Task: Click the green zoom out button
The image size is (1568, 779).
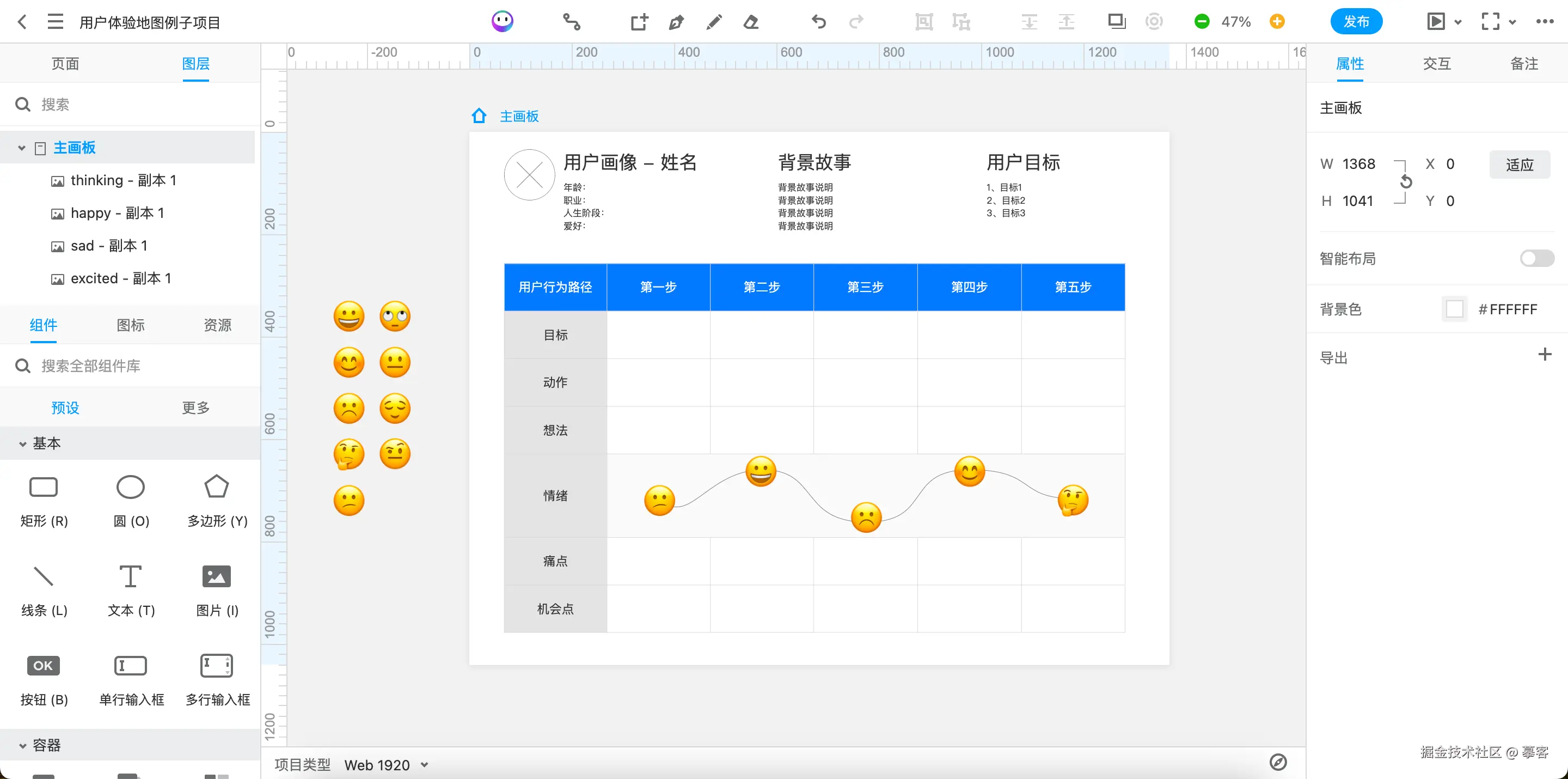Action: [x=1202, y=22]
